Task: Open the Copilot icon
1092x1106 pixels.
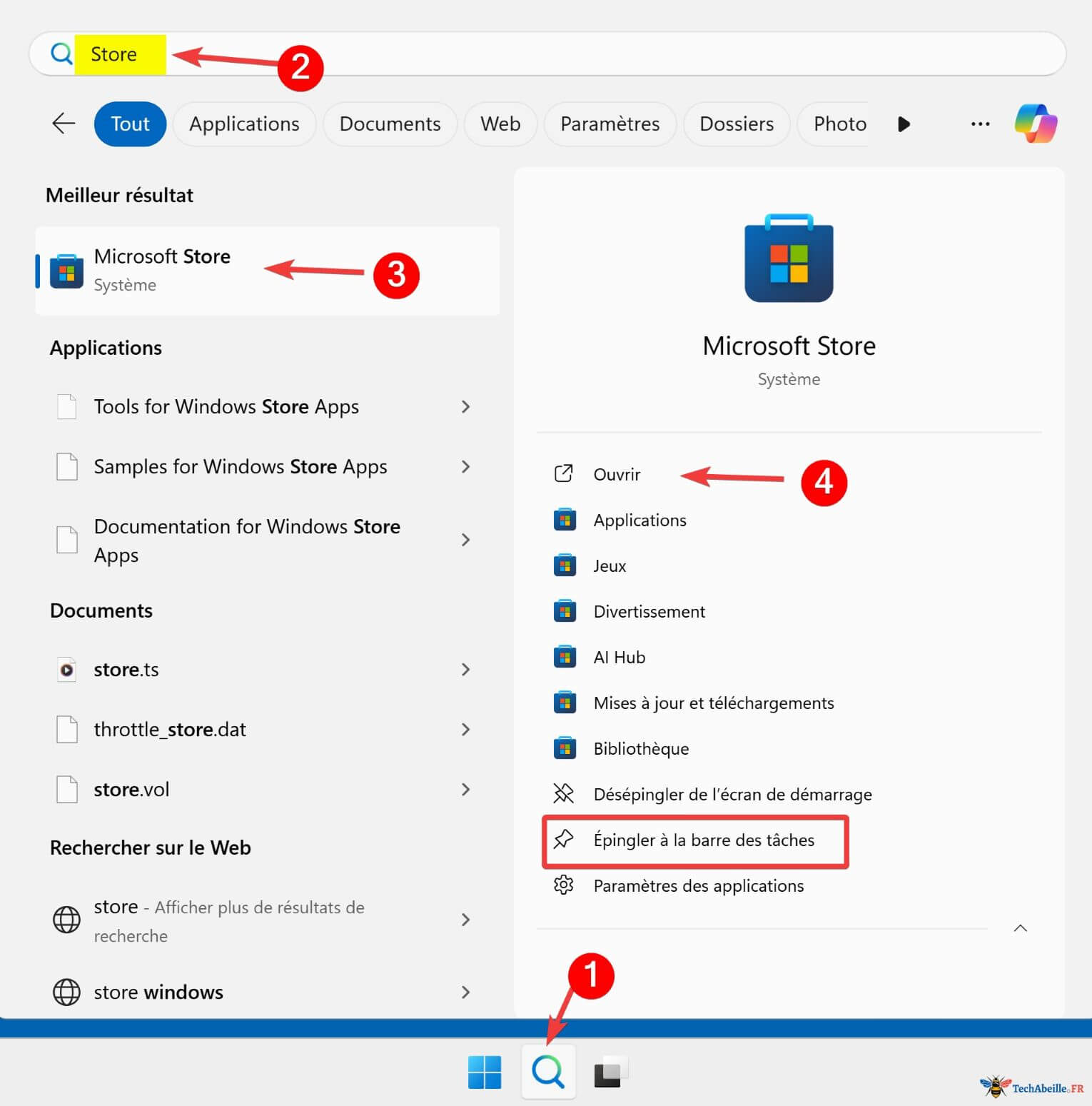Action: (1036, 124)
